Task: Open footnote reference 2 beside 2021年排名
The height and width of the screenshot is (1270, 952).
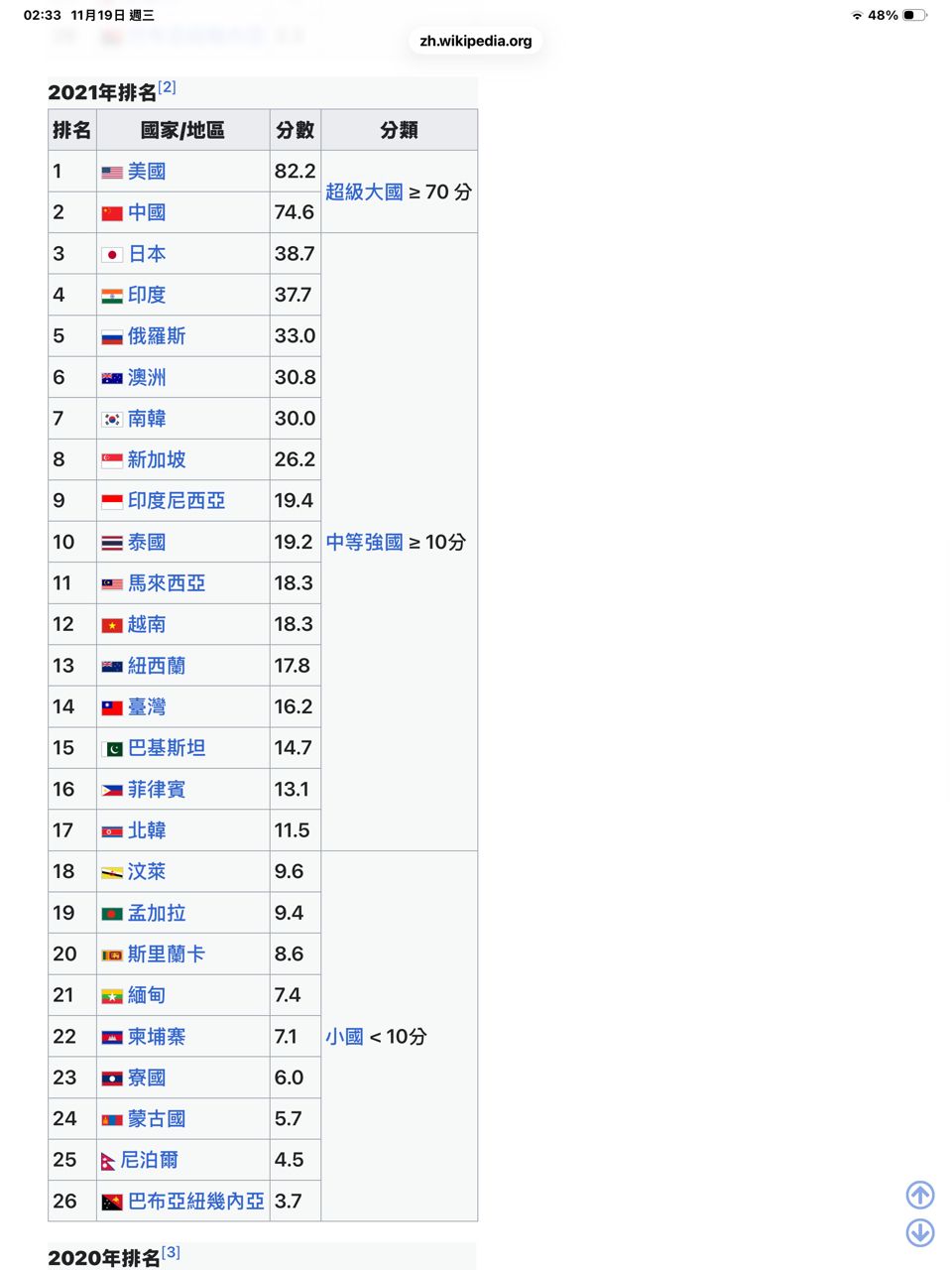Action: pyautogui.click(x=168, y=87)
